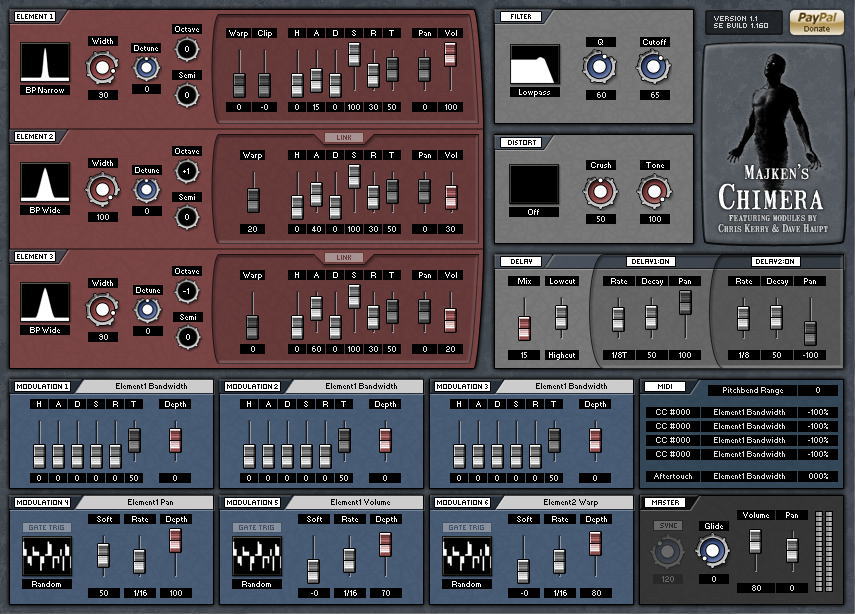The image size is (855, 614).
Task: Enable GATE TRIG on Modulation 6
Action: coord(466,527)
